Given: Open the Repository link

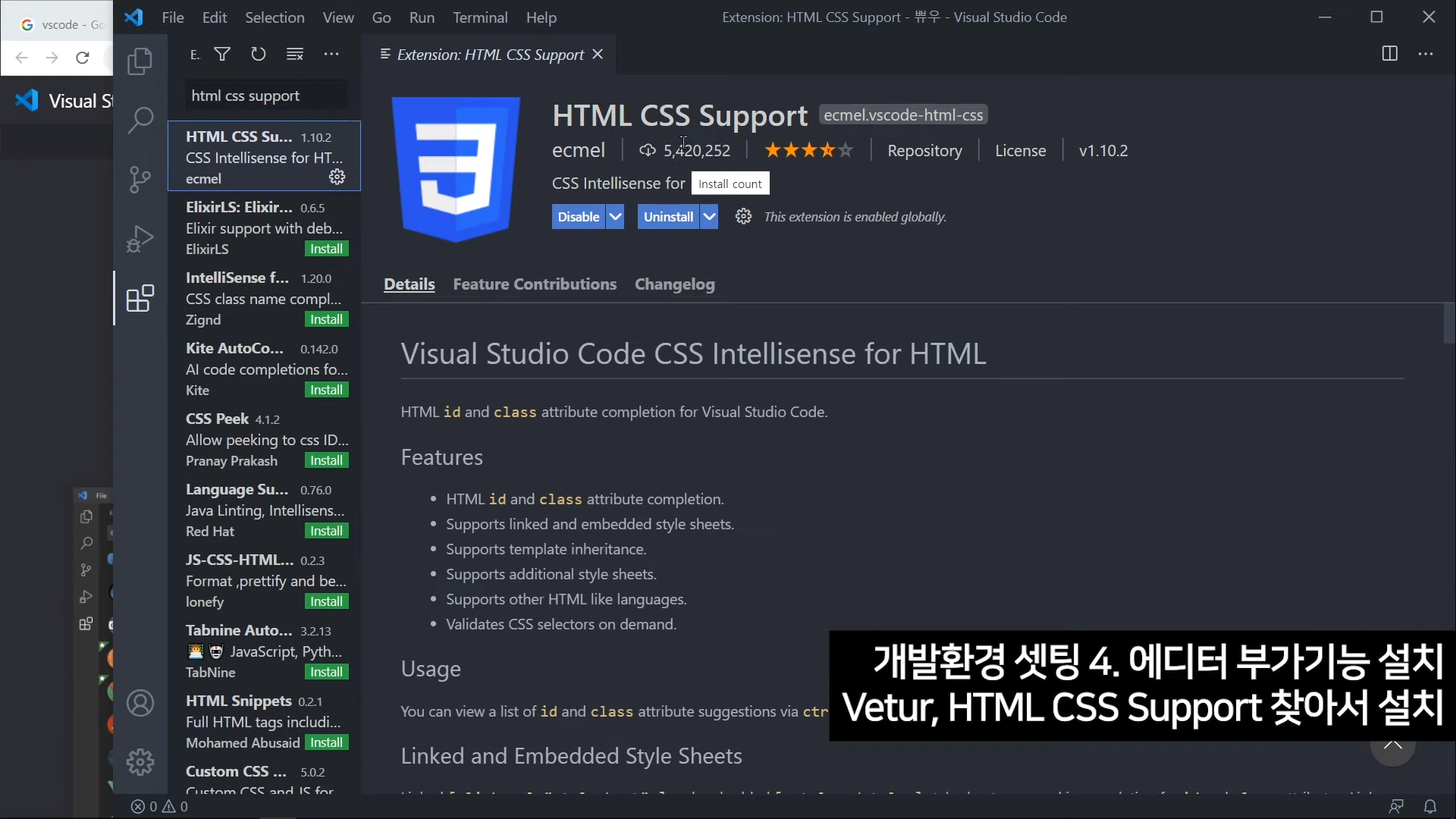Looking at the screenshot, I should pyautogui.click(x=924, y=151).
